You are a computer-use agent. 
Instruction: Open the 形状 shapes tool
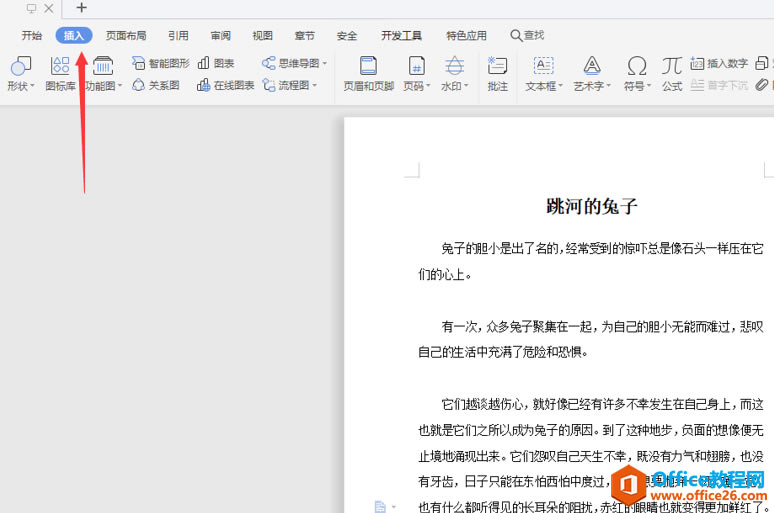21,74
